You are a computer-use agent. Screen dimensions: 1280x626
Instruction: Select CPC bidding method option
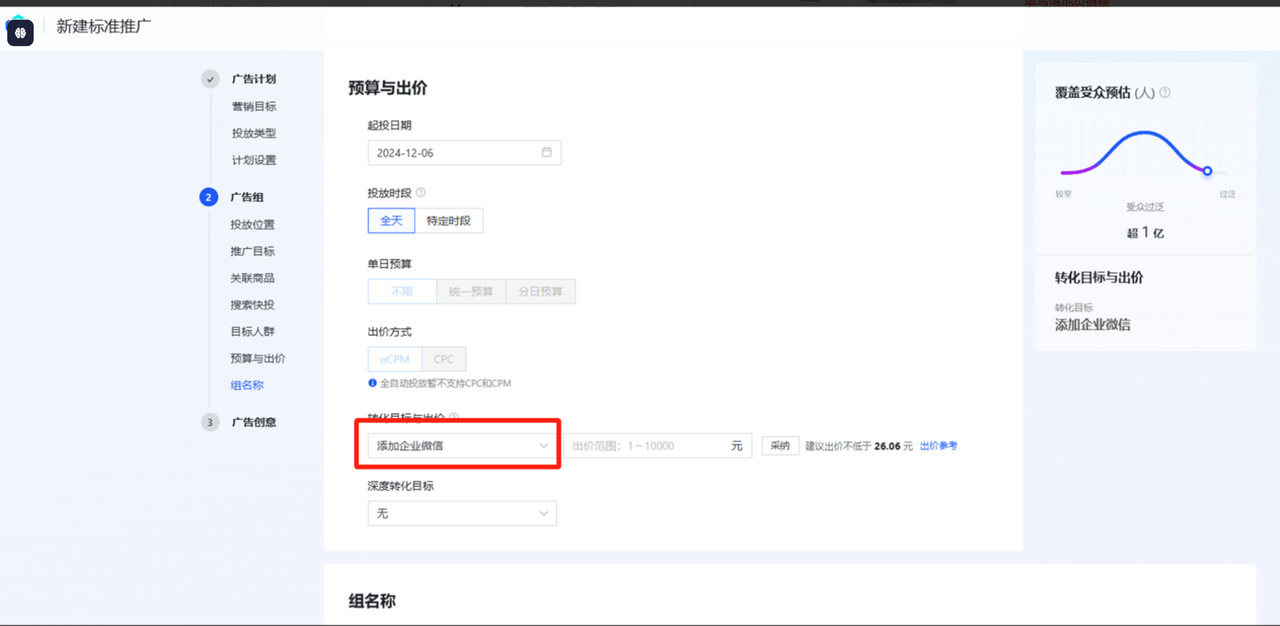pos(443,359)
